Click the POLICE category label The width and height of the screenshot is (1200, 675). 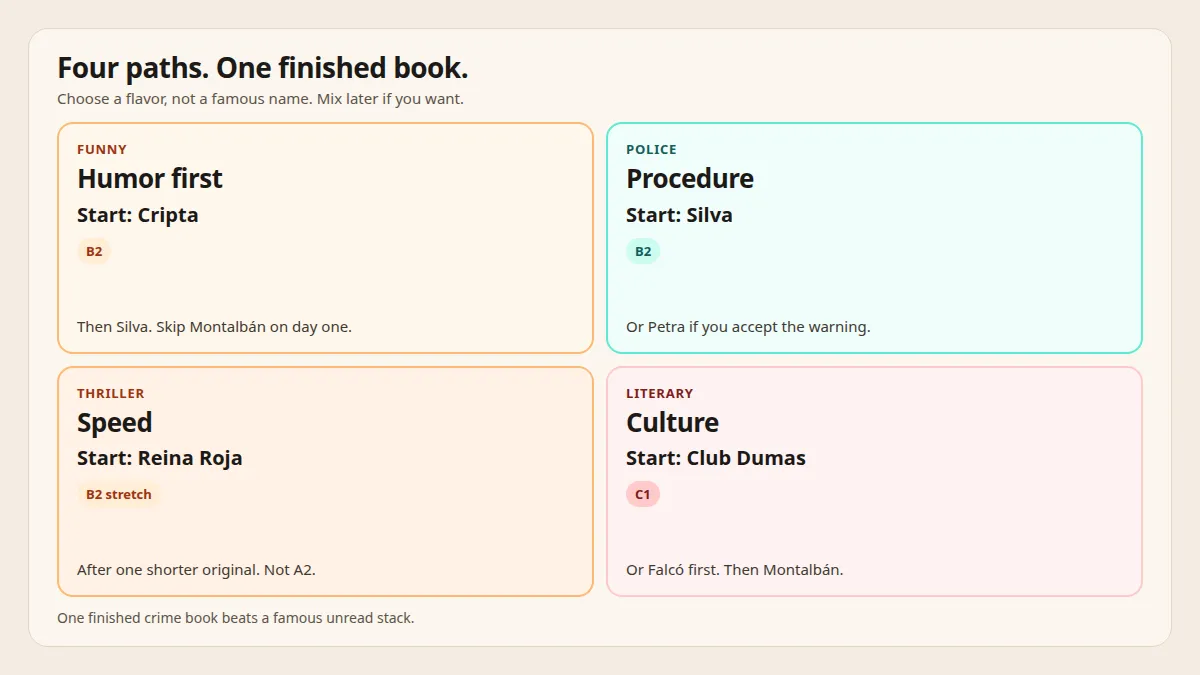click(x=651, y=150)
